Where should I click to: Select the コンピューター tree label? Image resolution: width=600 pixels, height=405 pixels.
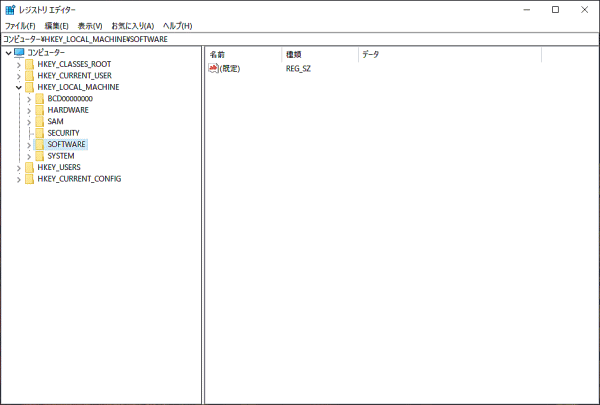(46, 52)
